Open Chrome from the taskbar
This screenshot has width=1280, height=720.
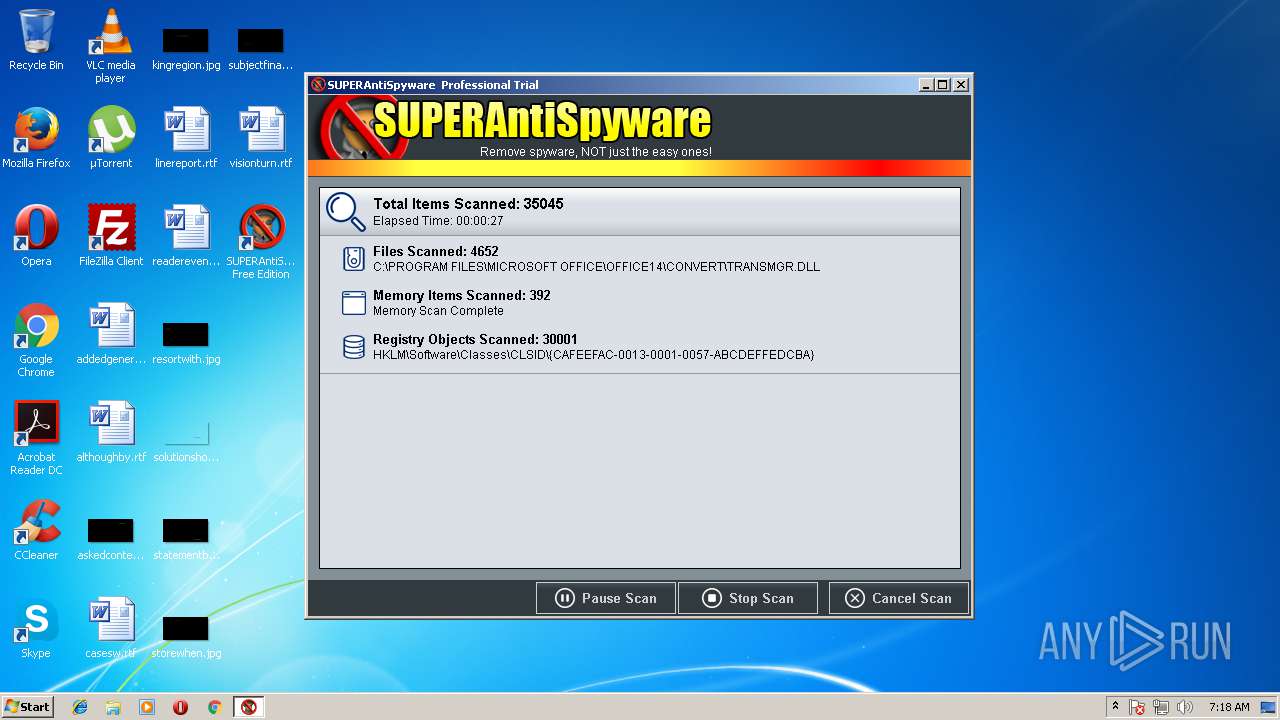click(x=214, y=707)
